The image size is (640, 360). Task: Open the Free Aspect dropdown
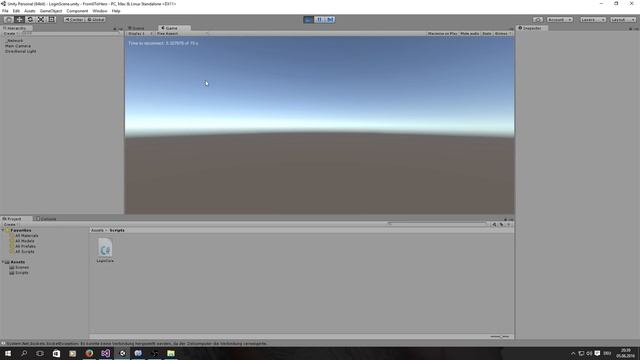coord(182,33)
